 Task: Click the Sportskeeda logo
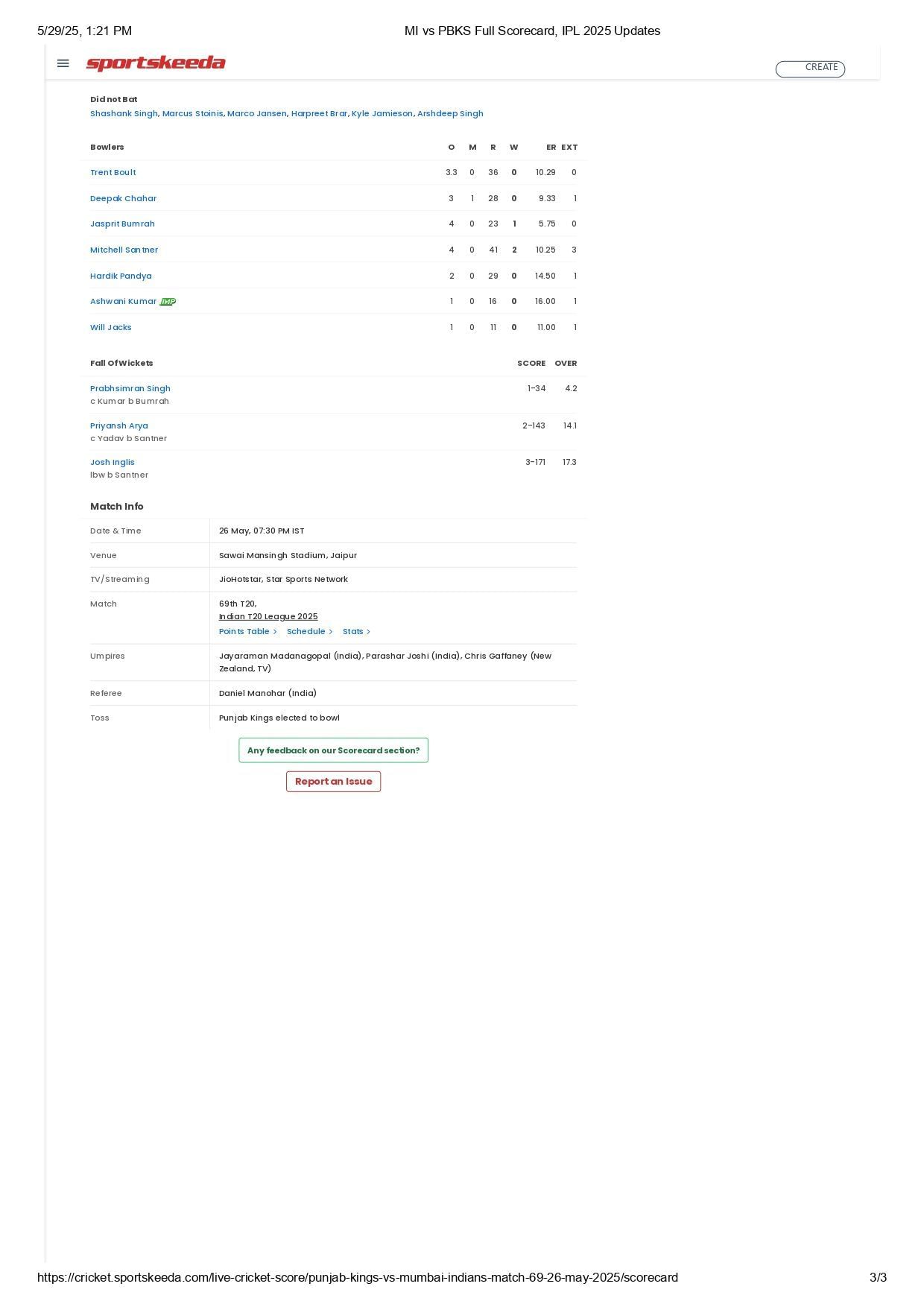(x=156, y=63)
